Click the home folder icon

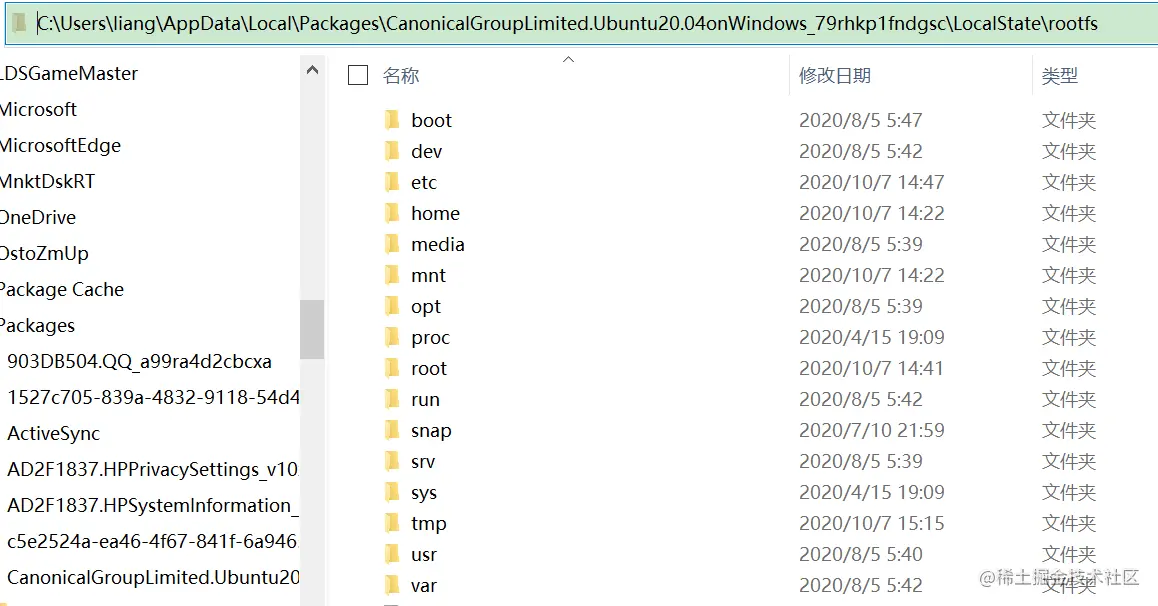392,213
